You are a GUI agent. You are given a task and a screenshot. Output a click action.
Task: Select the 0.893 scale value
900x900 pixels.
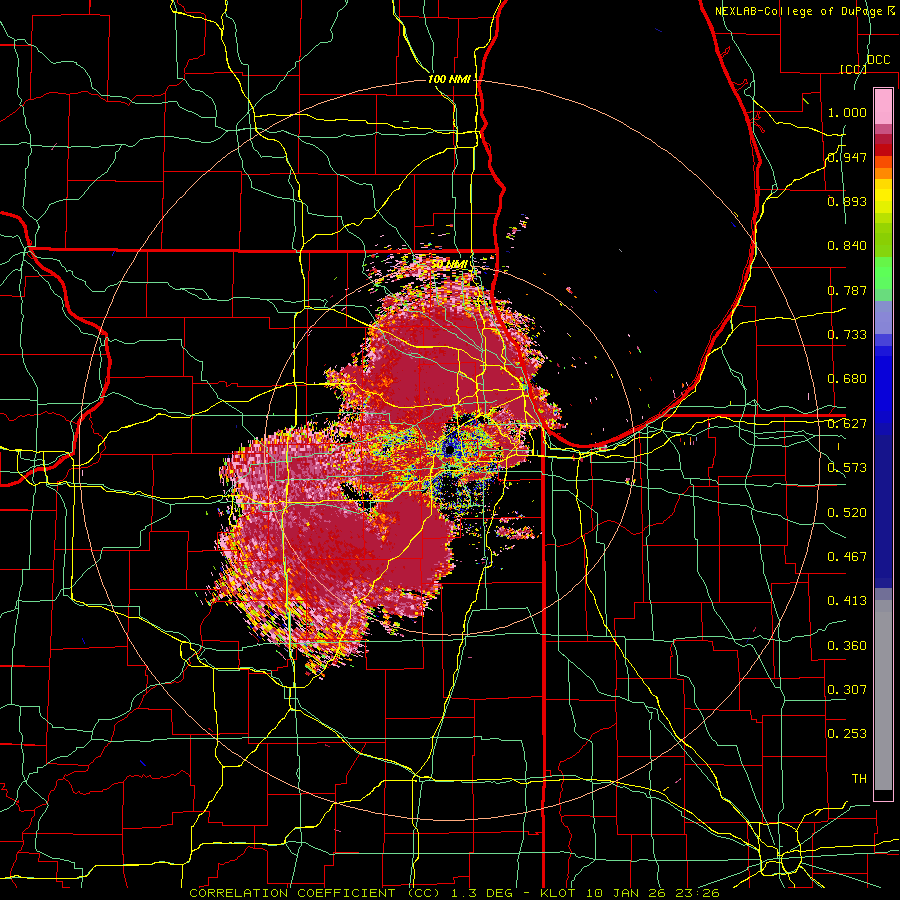847,201
